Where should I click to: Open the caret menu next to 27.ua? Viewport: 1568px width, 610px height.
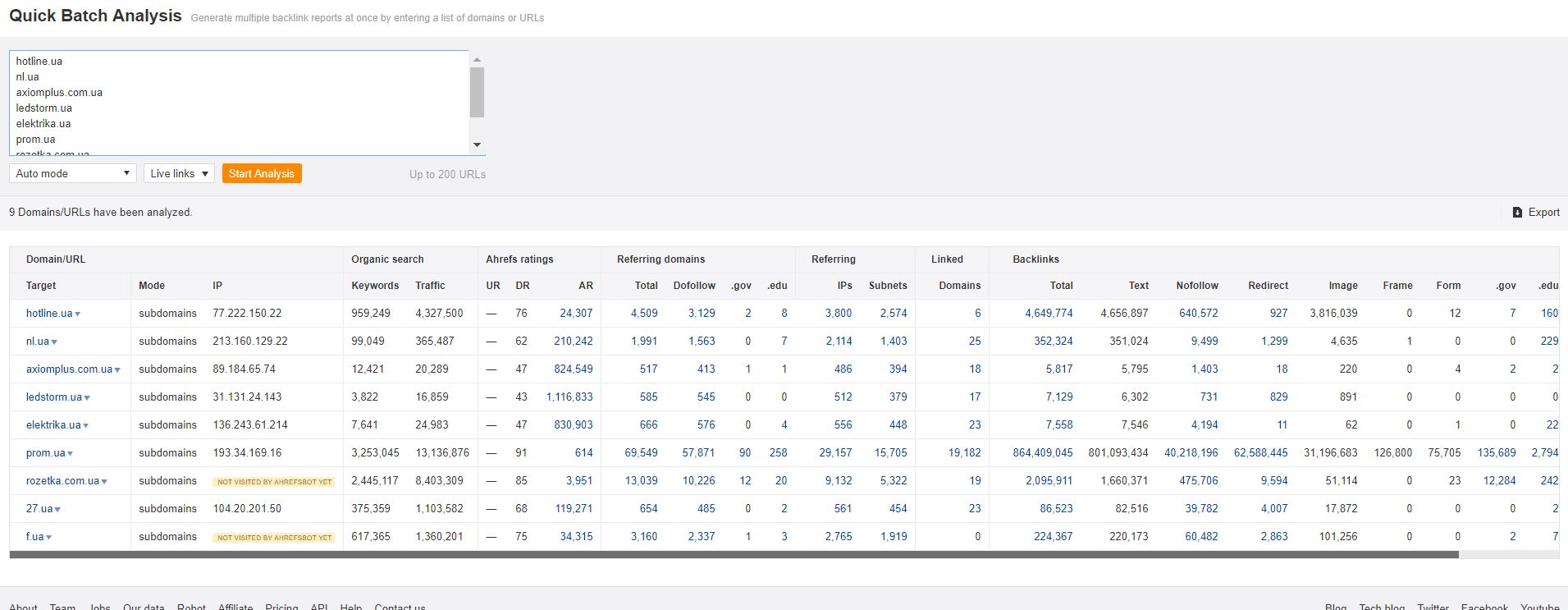pos(57,510)
